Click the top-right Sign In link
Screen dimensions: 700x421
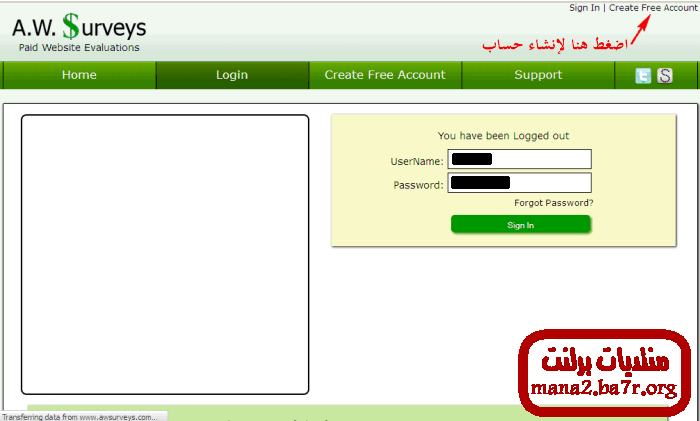pyautogui.click(x=584, y=8)
